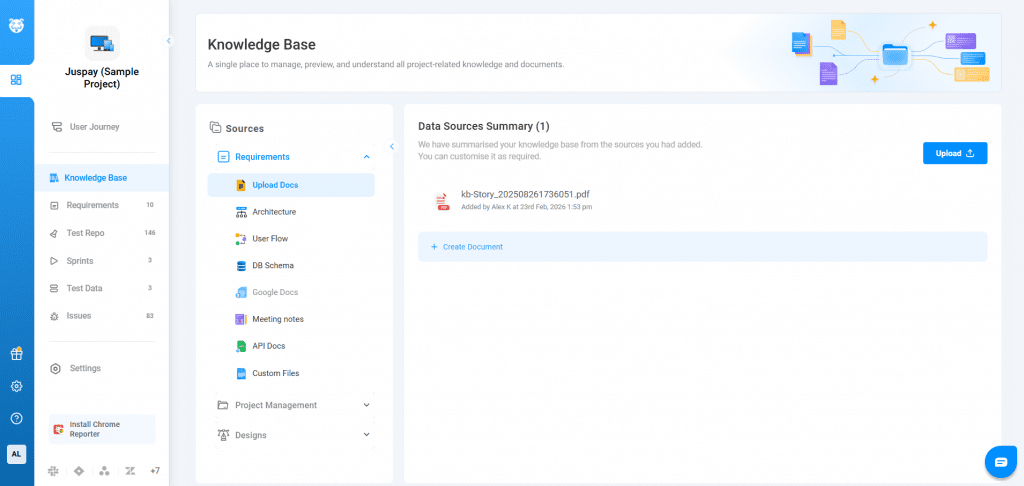Click the kb-Story PDF file icon

[442, 201]
